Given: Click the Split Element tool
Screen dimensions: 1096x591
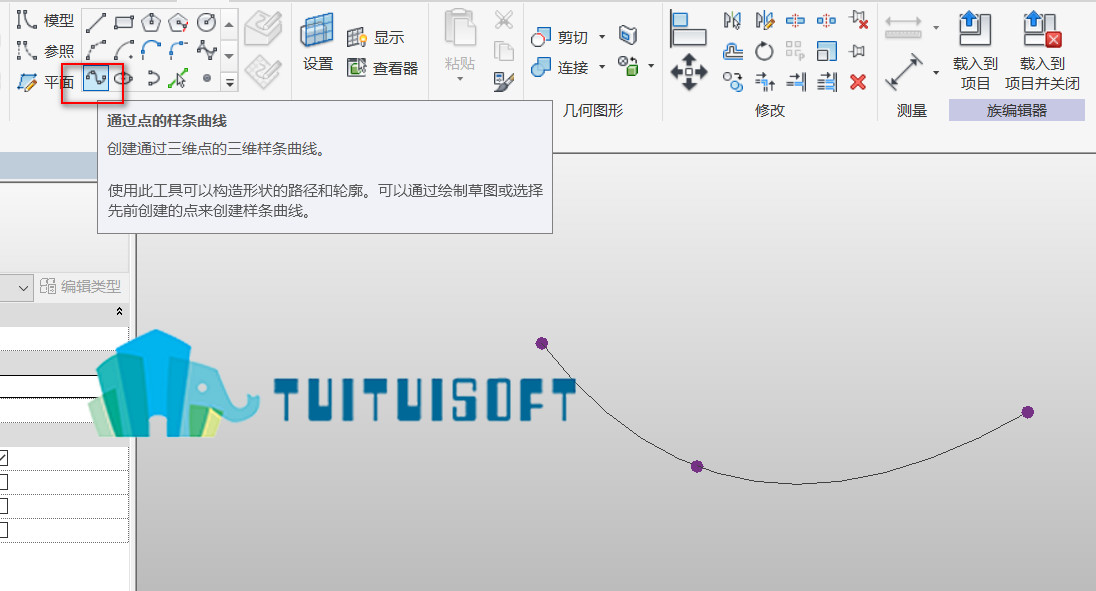Looking at the screenshot, I should (795, 20).
